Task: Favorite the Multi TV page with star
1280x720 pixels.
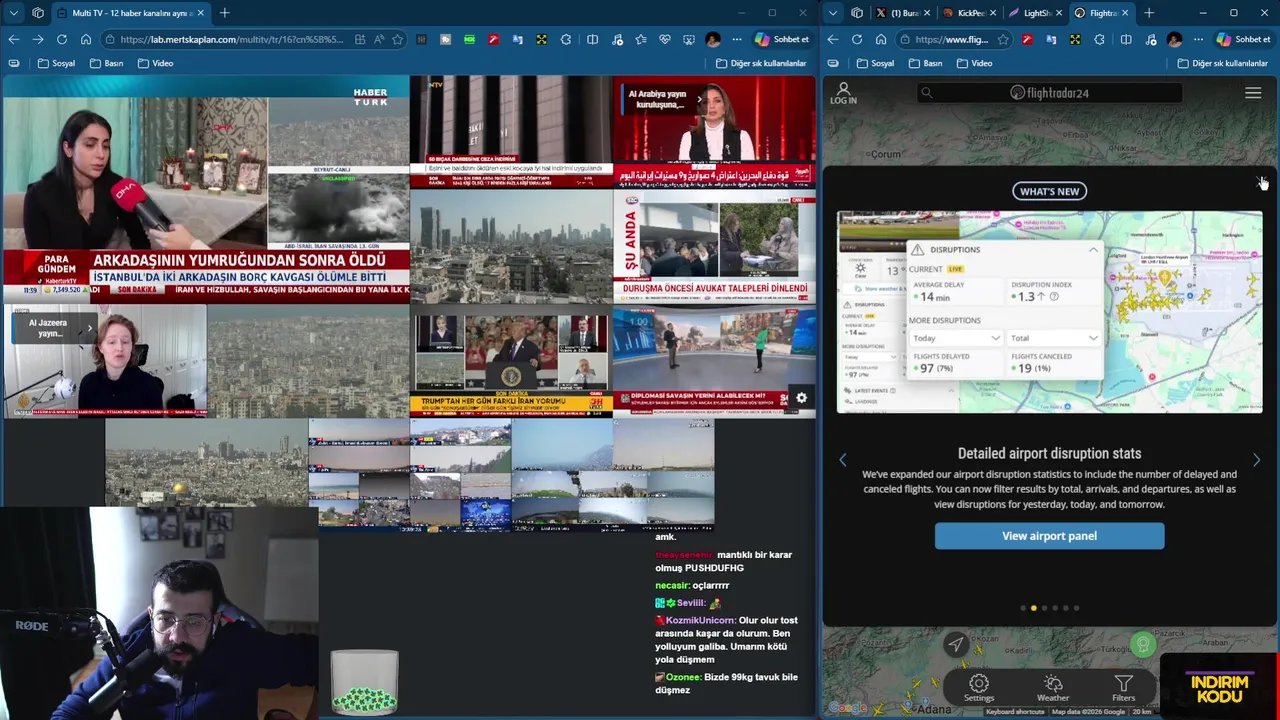Action: pyautogui.click(x=398, y=39)
